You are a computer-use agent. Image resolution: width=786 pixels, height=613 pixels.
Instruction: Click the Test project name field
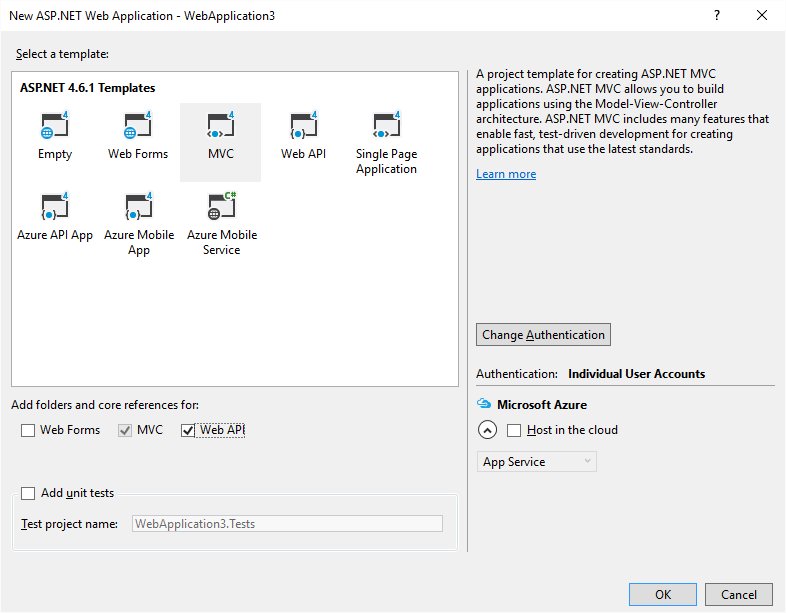point(287,524)
